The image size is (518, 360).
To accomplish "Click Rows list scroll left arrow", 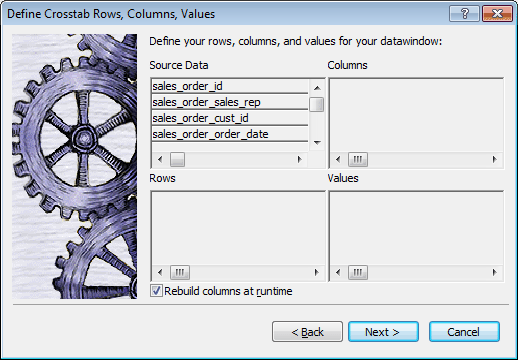I will pos(160,272).
